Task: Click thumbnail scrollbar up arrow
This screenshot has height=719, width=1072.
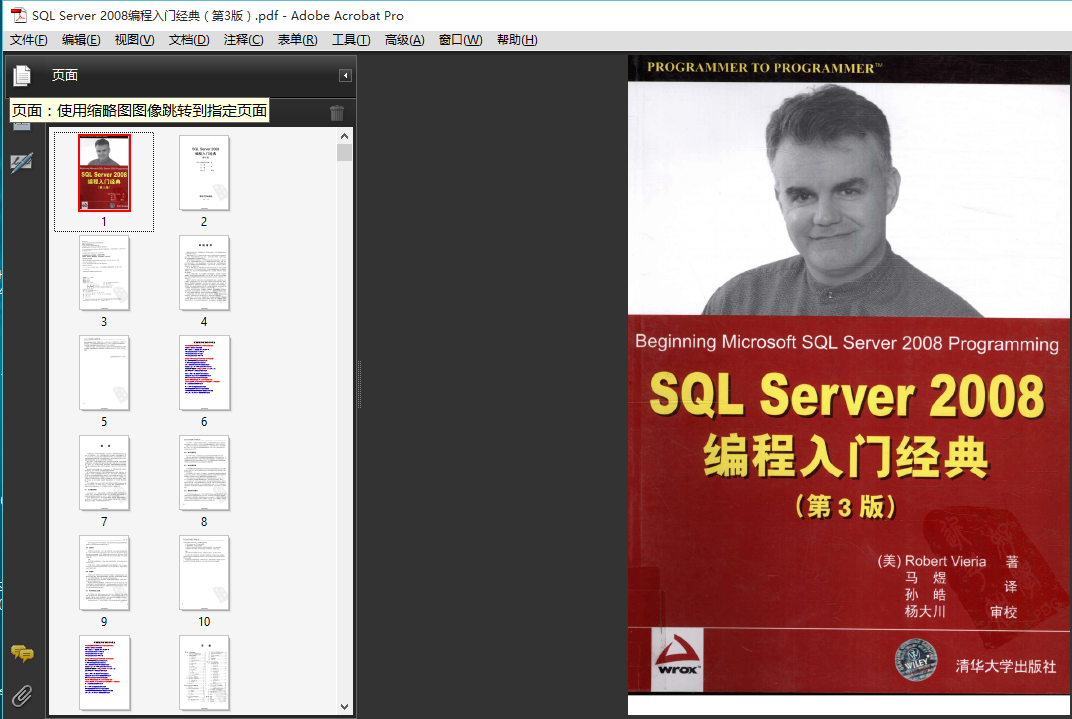Action: (345, 136)
